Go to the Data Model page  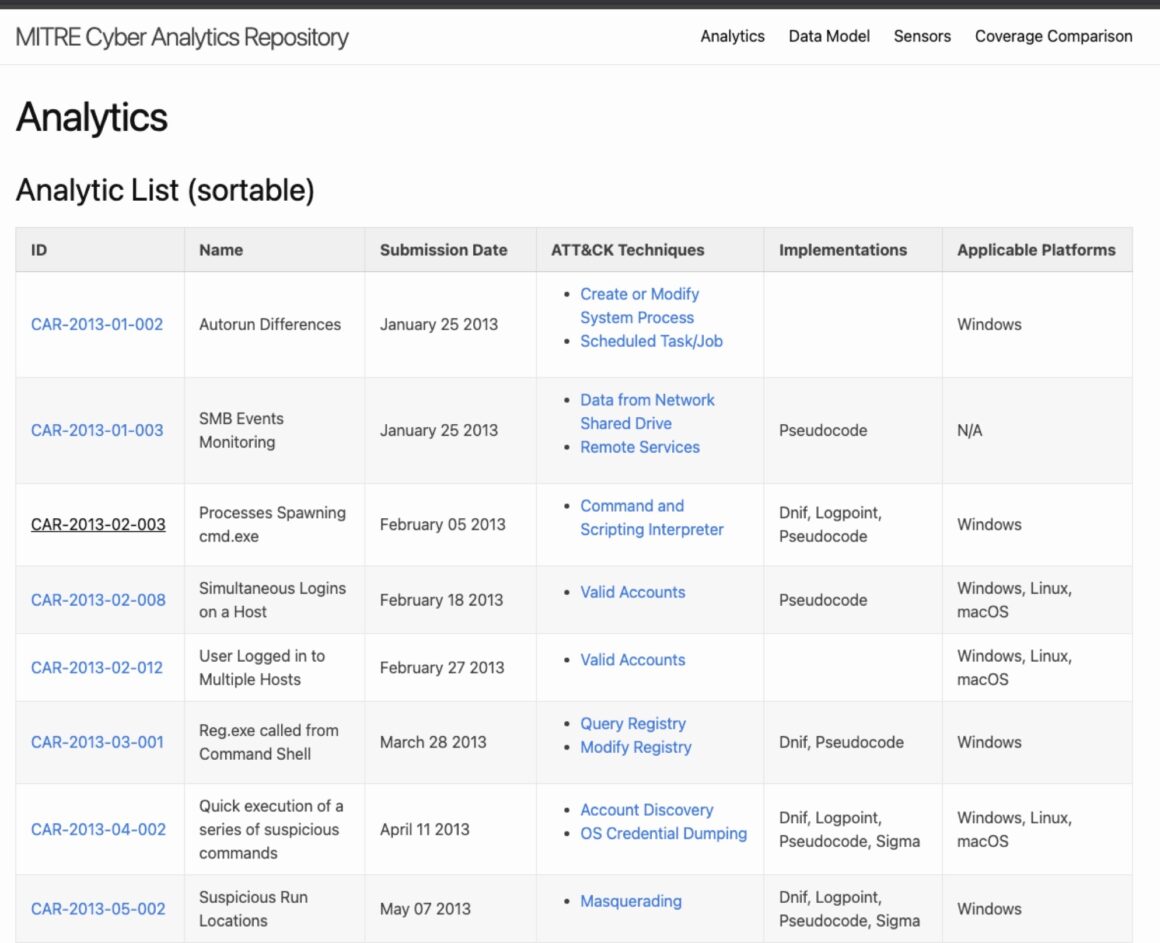pyautogui.click(x=829, y=36)
